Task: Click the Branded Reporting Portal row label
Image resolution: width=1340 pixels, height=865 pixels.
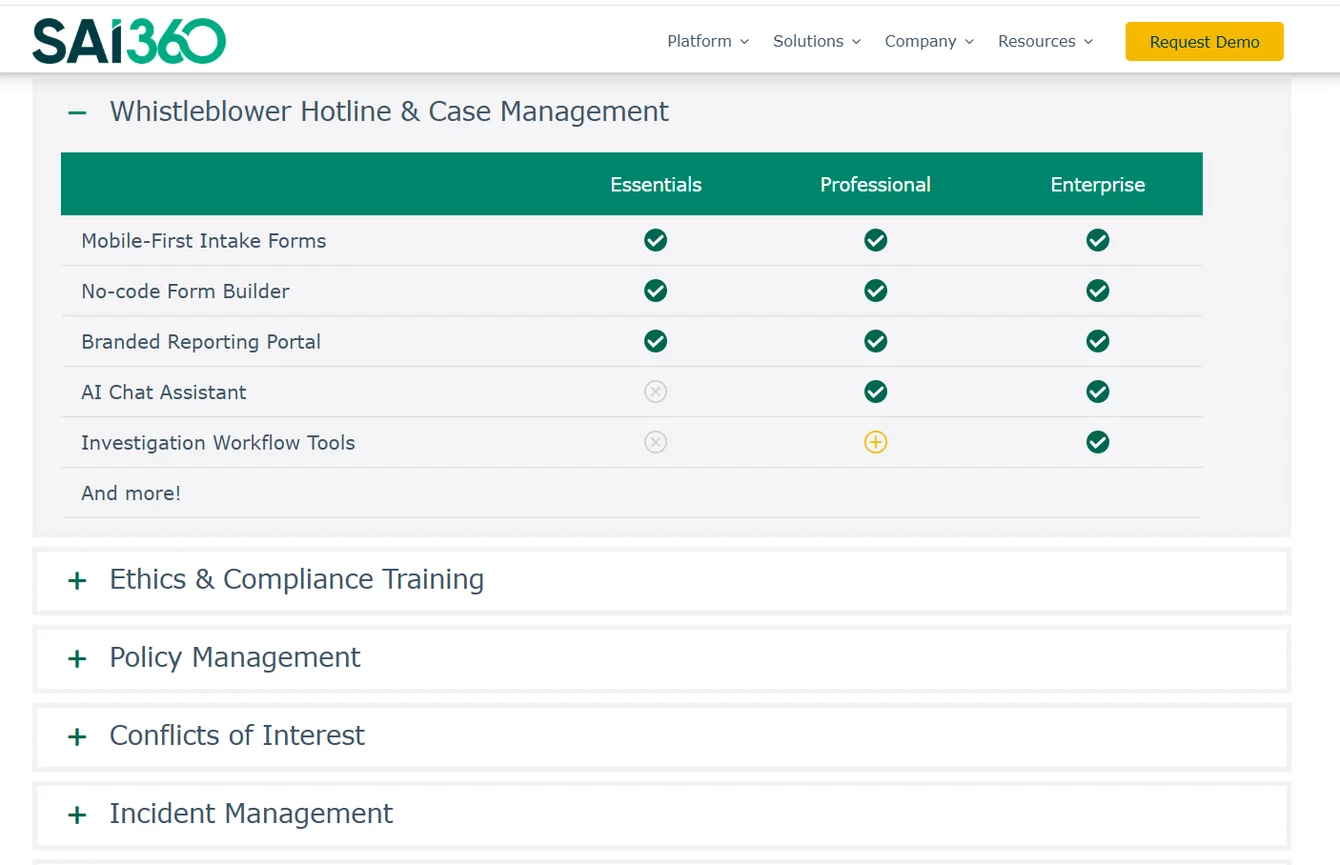Action: [x=201, y=342]
